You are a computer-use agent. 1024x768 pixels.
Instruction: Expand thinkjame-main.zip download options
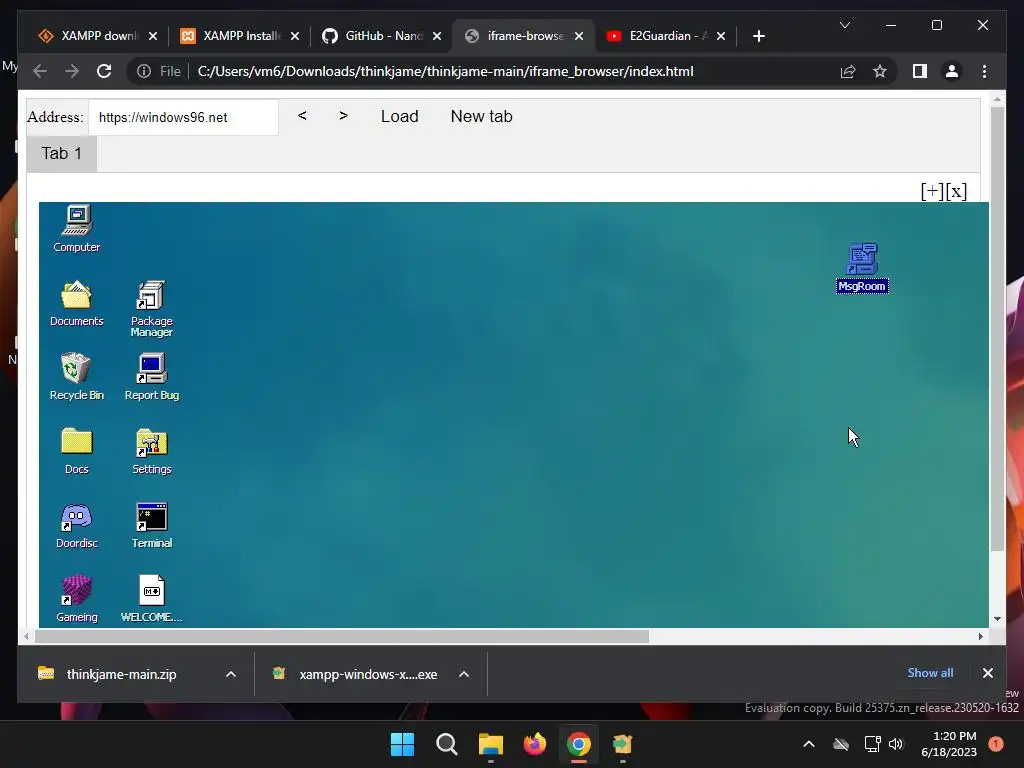231,674
